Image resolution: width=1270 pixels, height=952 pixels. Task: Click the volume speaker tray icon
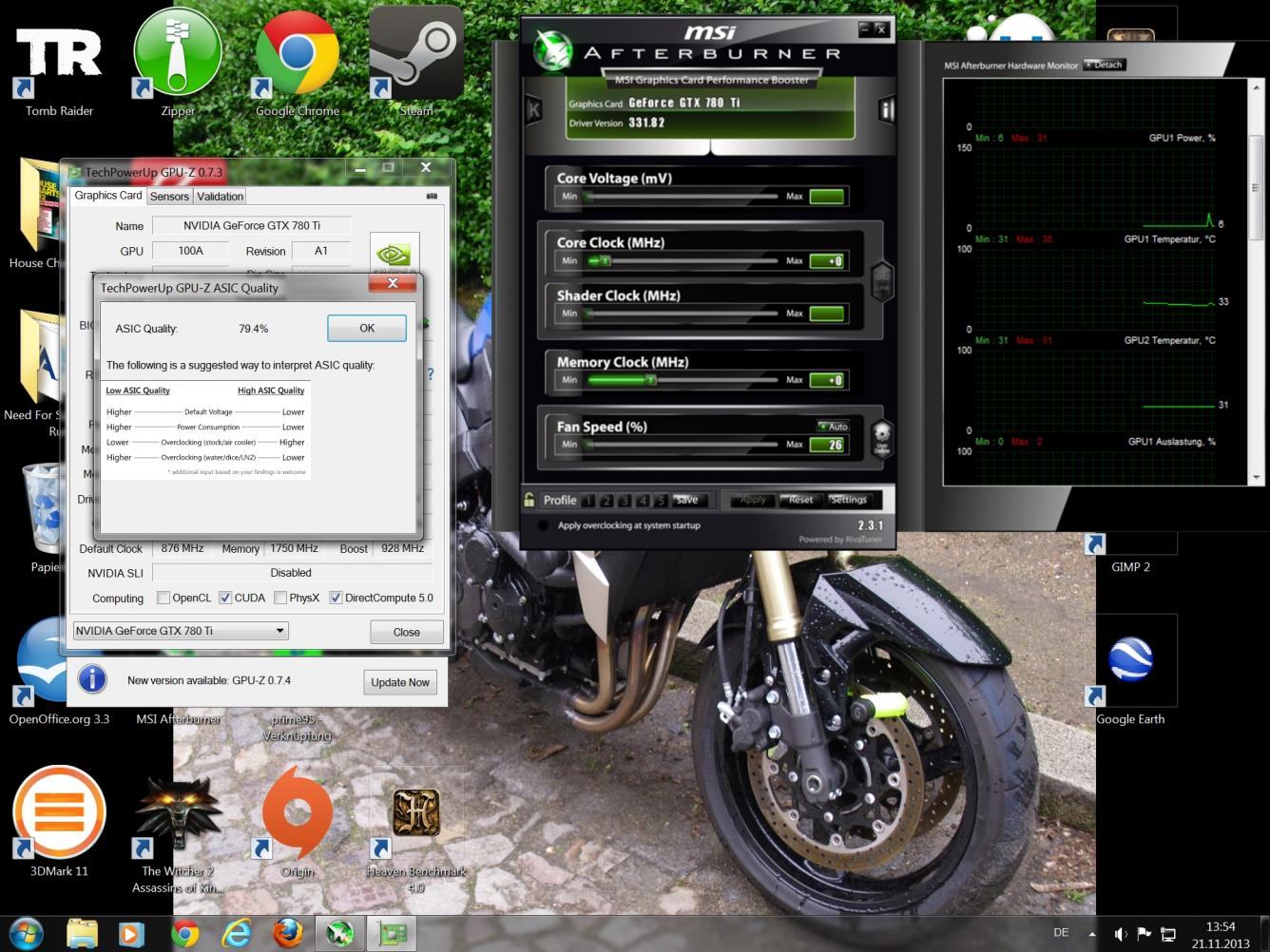tap(1121, 935)
